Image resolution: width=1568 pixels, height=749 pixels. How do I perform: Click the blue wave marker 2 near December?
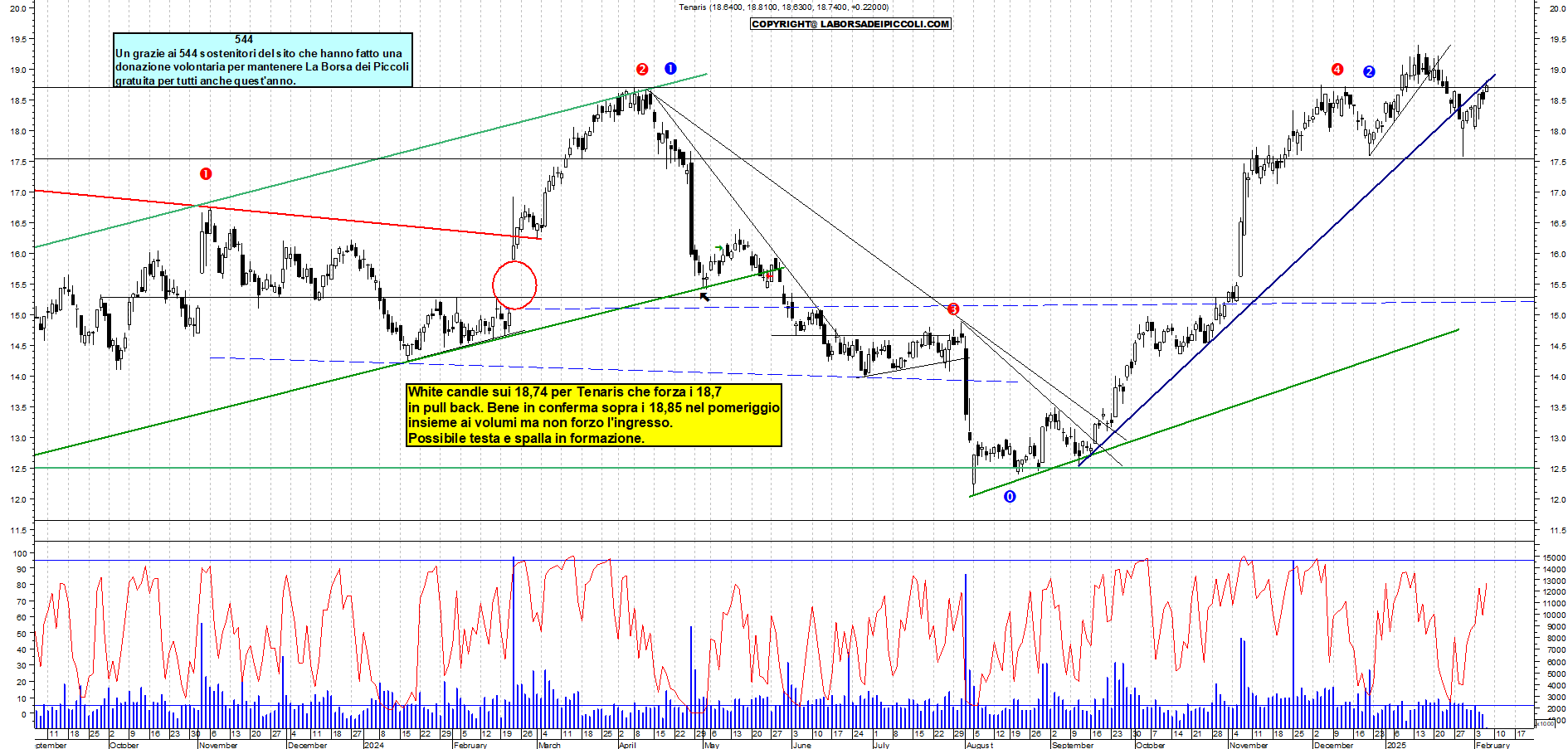[x=1369, y=72]
